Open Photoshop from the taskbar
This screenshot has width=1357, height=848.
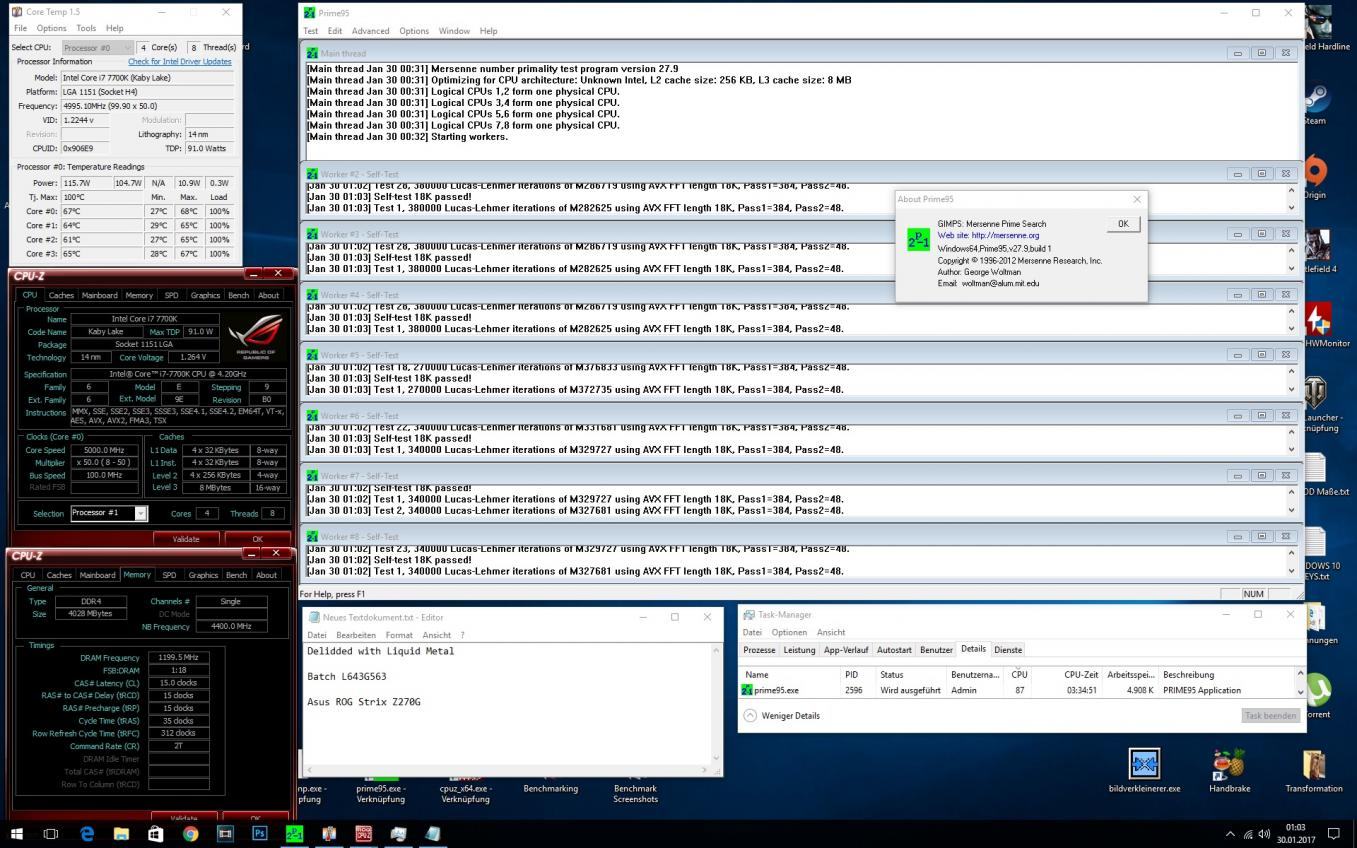[260, 833]
